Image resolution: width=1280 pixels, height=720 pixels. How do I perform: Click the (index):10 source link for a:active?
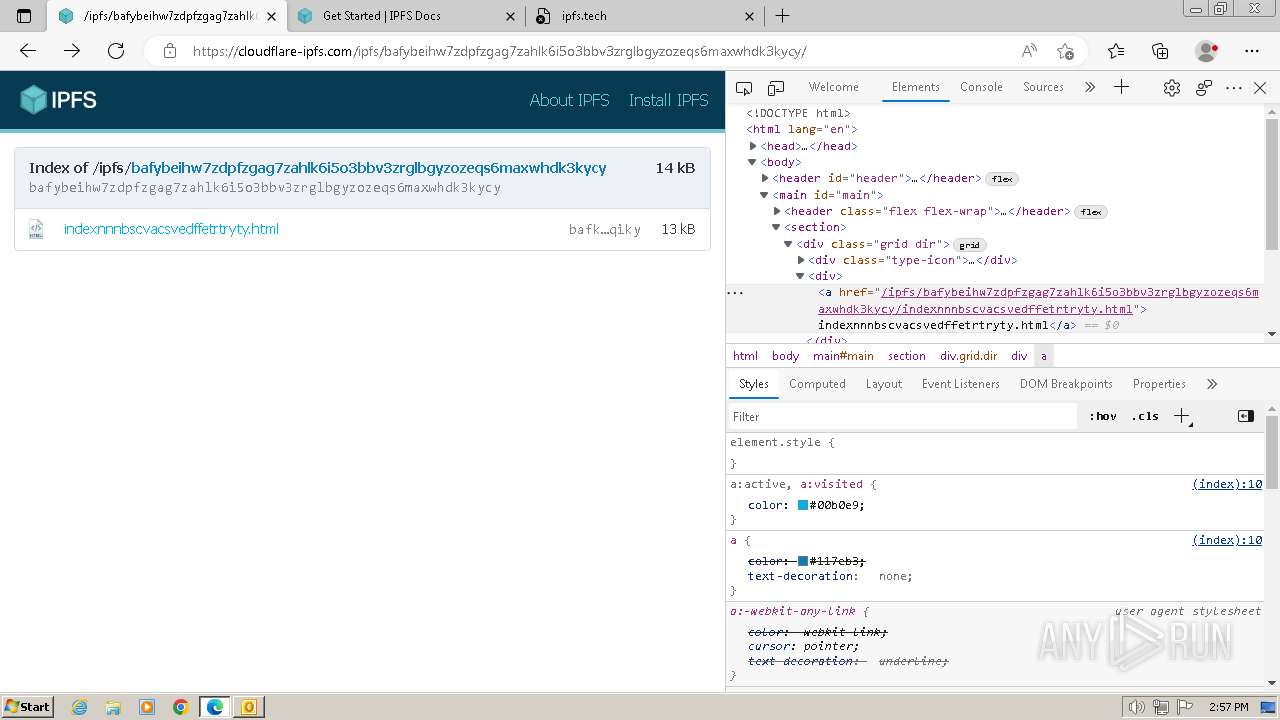tap(1227, 484)
